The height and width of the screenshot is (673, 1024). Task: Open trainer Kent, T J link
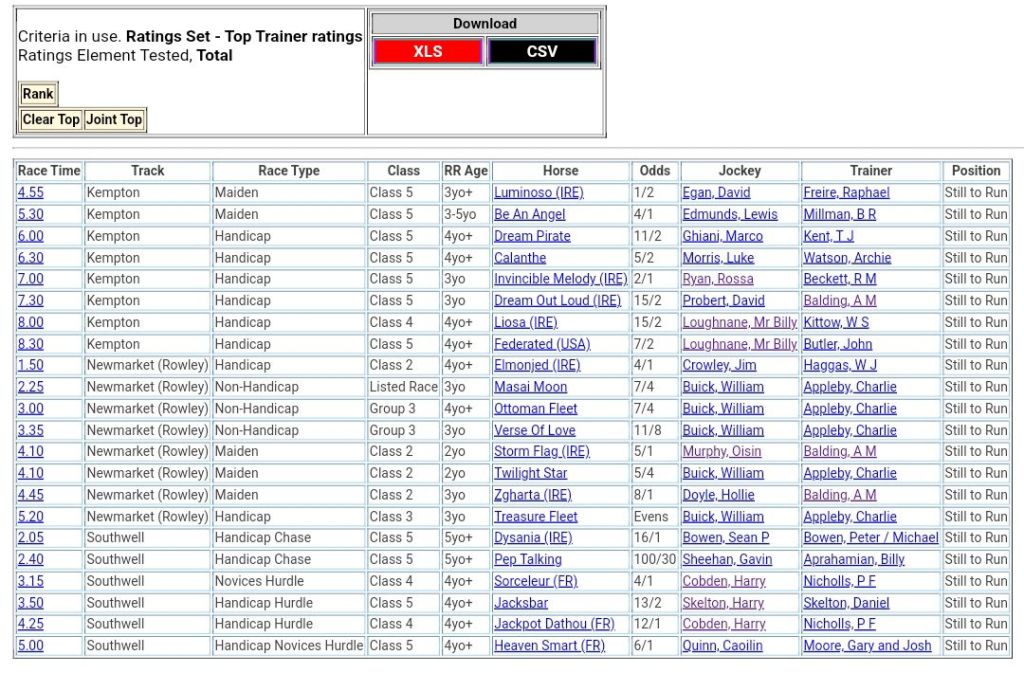pyautogui.click(x=828, y=236)
